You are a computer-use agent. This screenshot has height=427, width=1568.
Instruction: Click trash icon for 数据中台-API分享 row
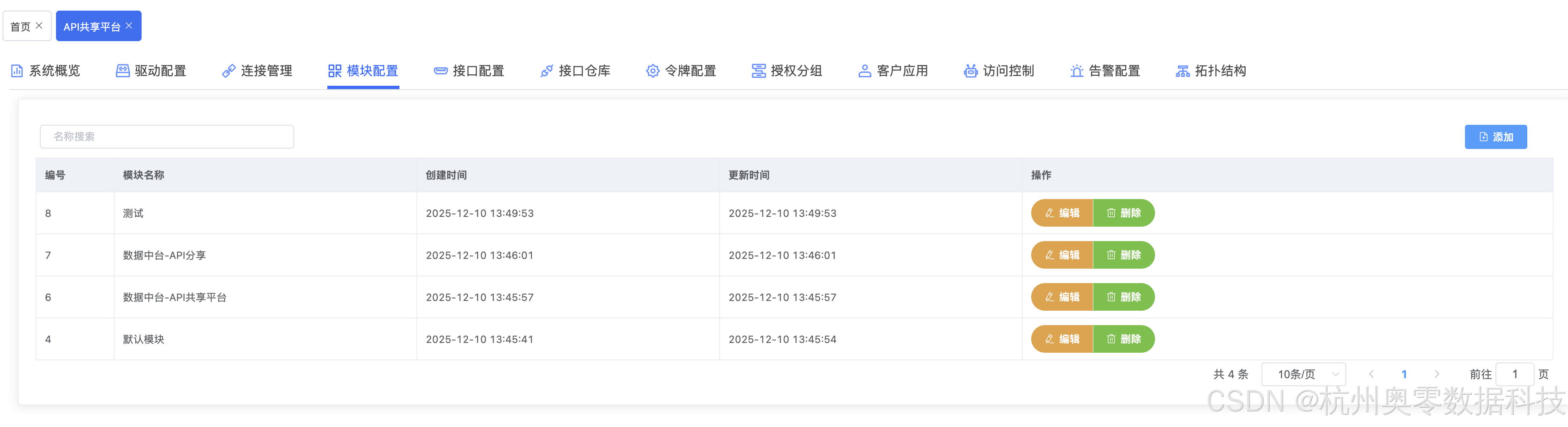(1111, 255)
